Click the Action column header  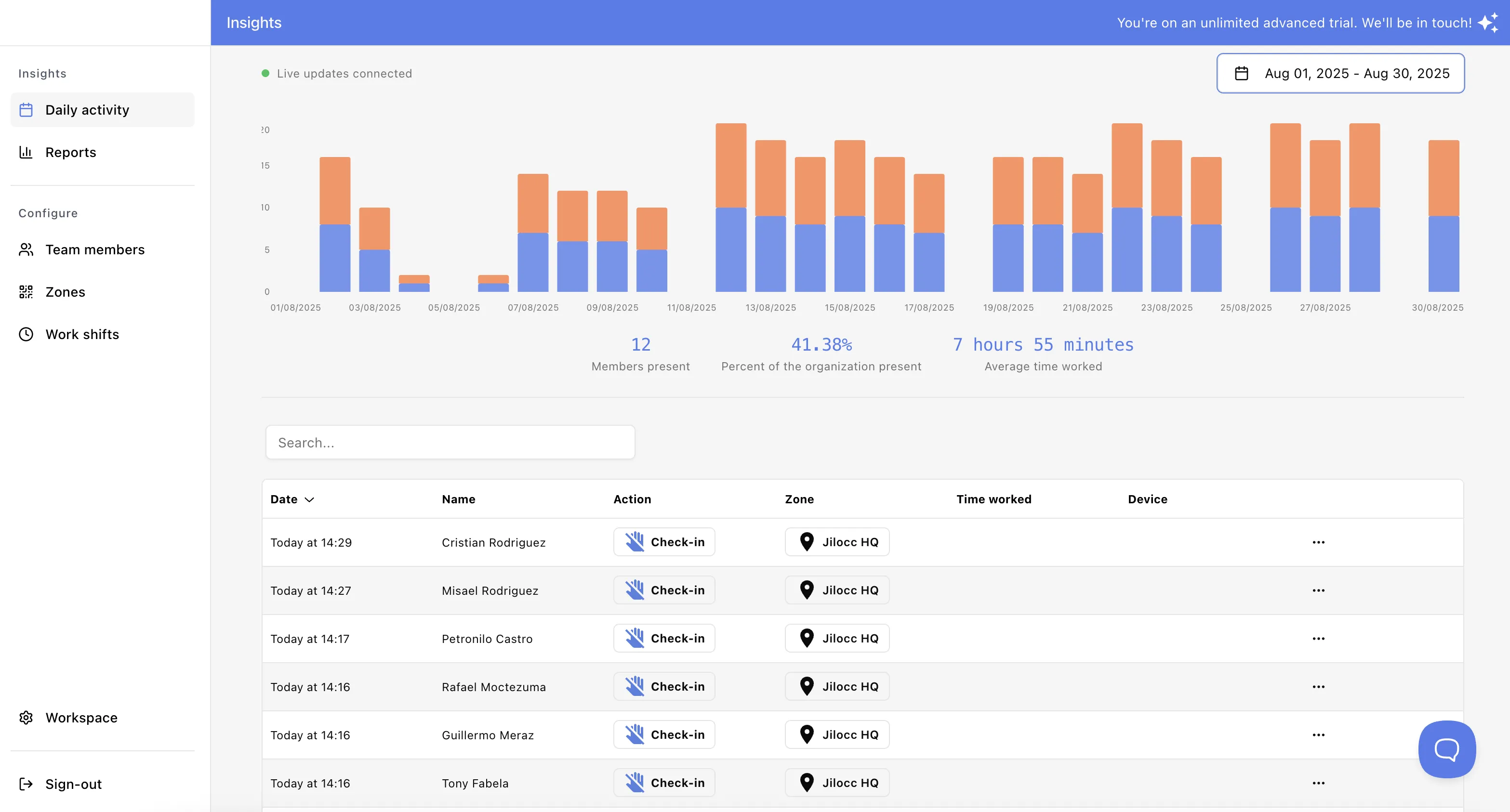(x=632, y=499)
